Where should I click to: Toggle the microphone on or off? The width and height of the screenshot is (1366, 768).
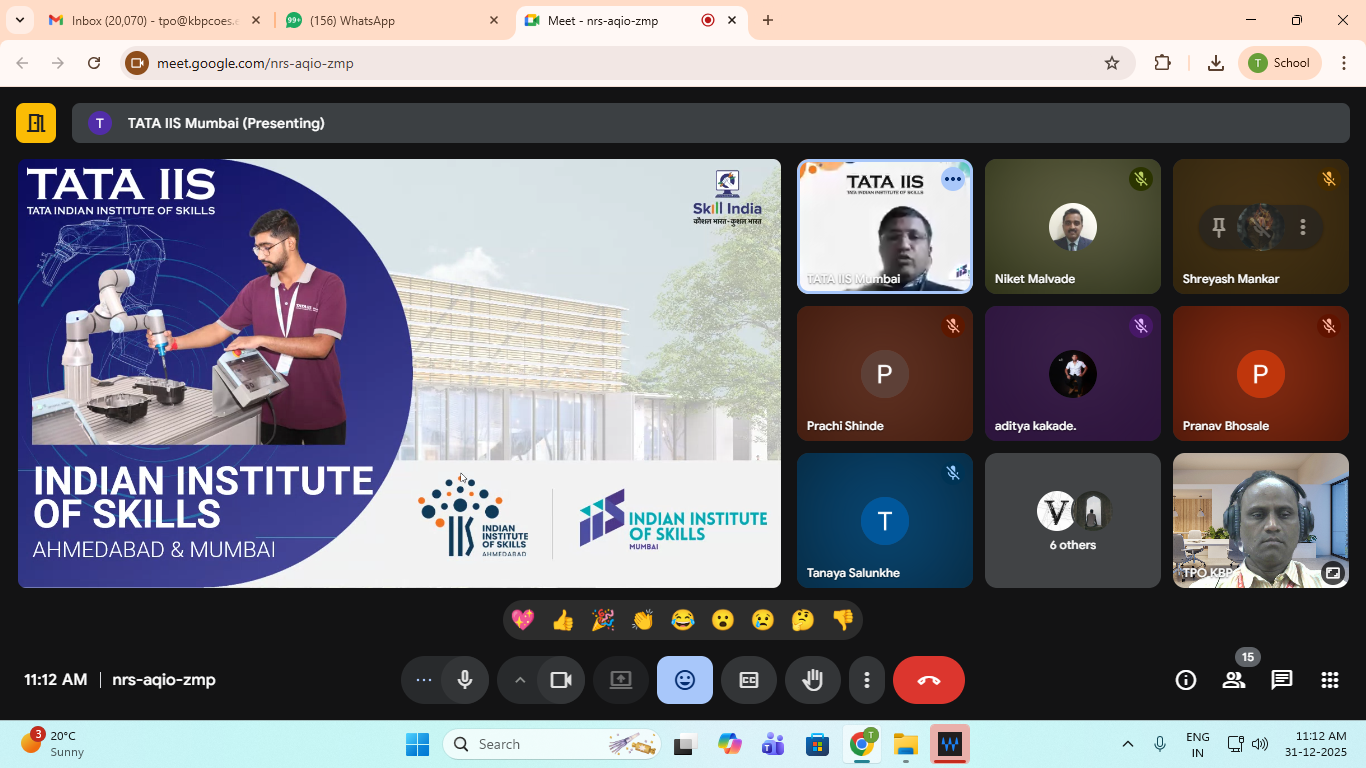click(x=464, y=680)
